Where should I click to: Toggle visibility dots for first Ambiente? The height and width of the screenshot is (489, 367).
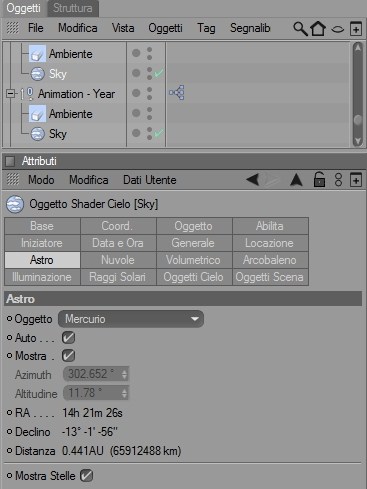tap(149, 53)
